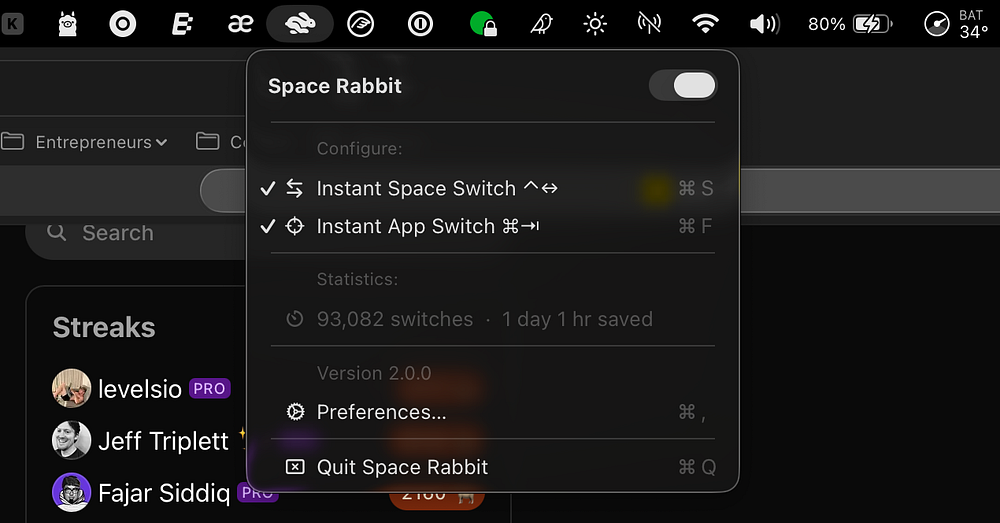
Task: Click the battery indicator at 80%
Action: (x=850, y=24)
